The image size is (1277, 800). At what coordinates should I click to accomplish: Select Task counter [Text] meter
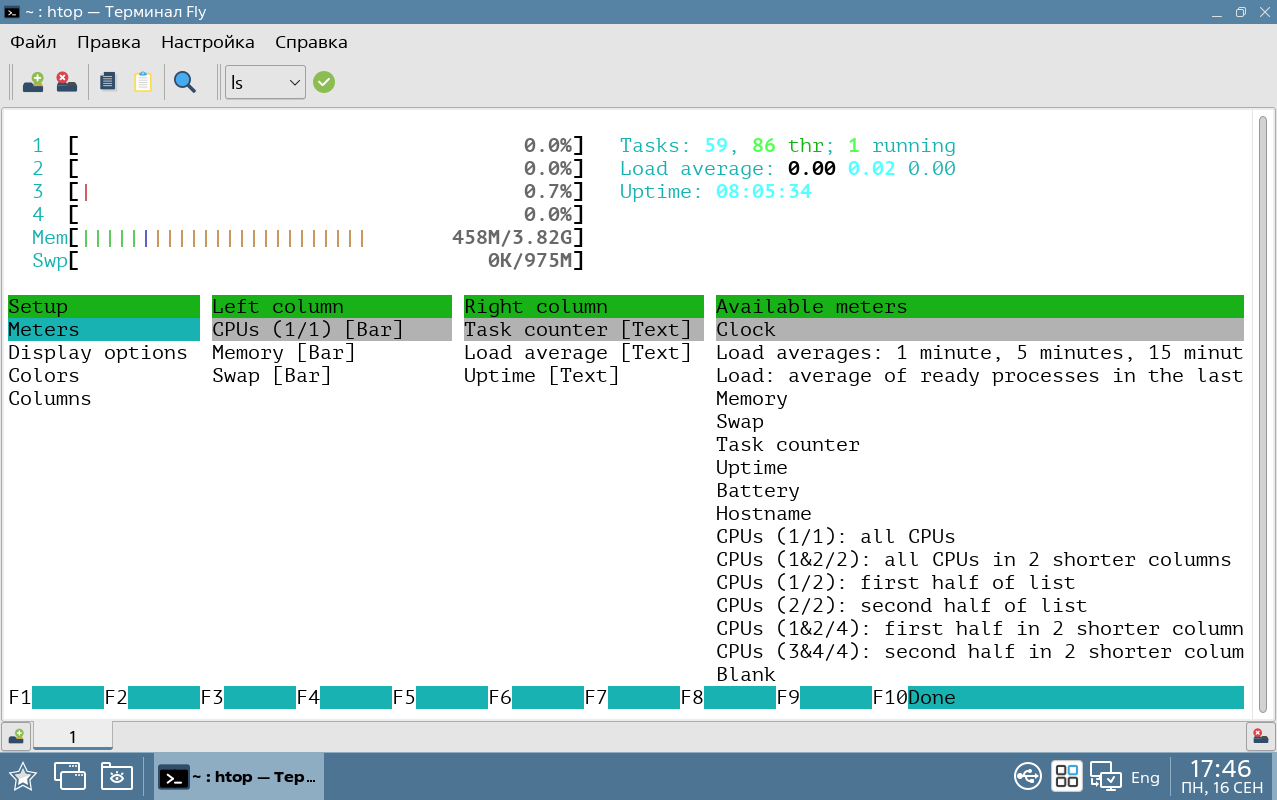click(x=584, y=330)
